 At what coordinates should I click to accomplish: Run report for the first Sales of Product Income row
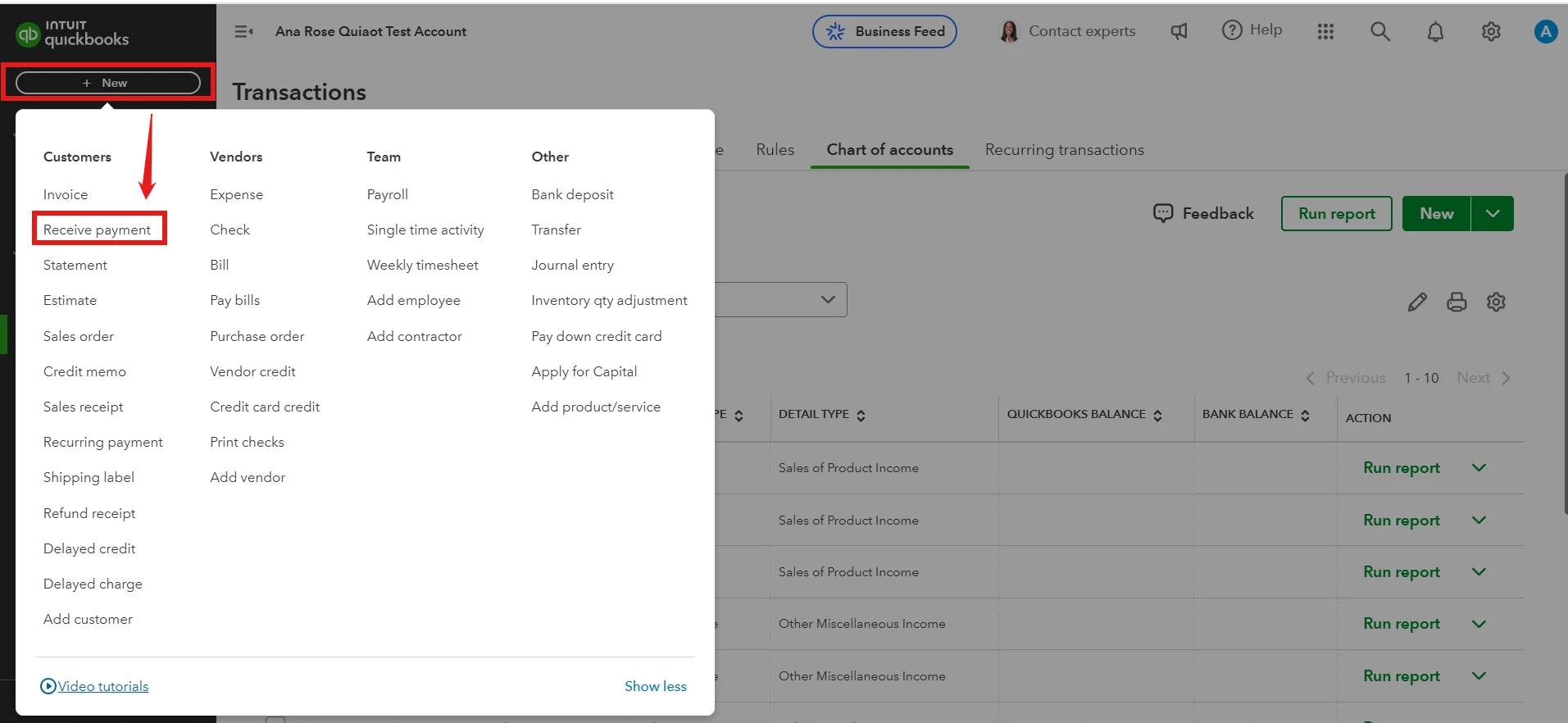coord(1402,468)
